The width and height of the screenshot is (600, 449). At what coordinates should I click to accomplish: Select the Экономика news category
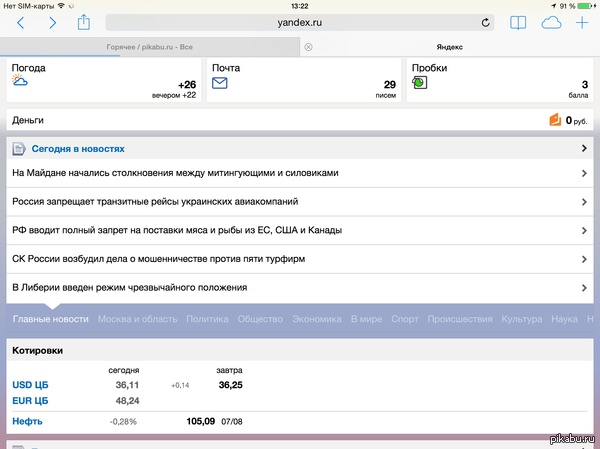317,319
